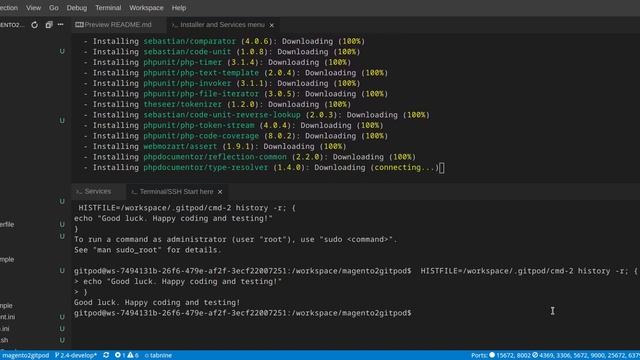Click the synchronize changes icon in status bar
The height and width of the screenshot is (360, 640).
106,355
